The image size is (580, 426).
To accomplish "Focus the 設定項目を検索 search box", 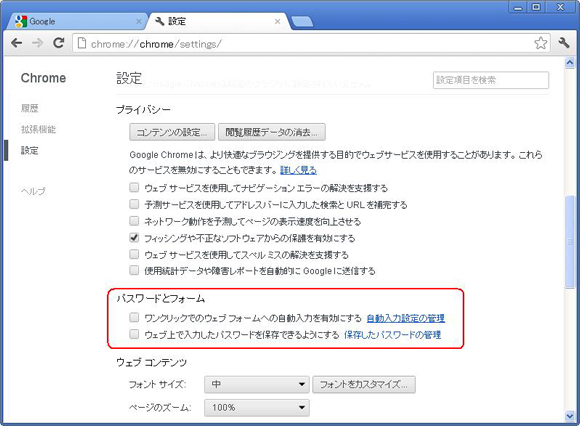I will click(491, 80).
